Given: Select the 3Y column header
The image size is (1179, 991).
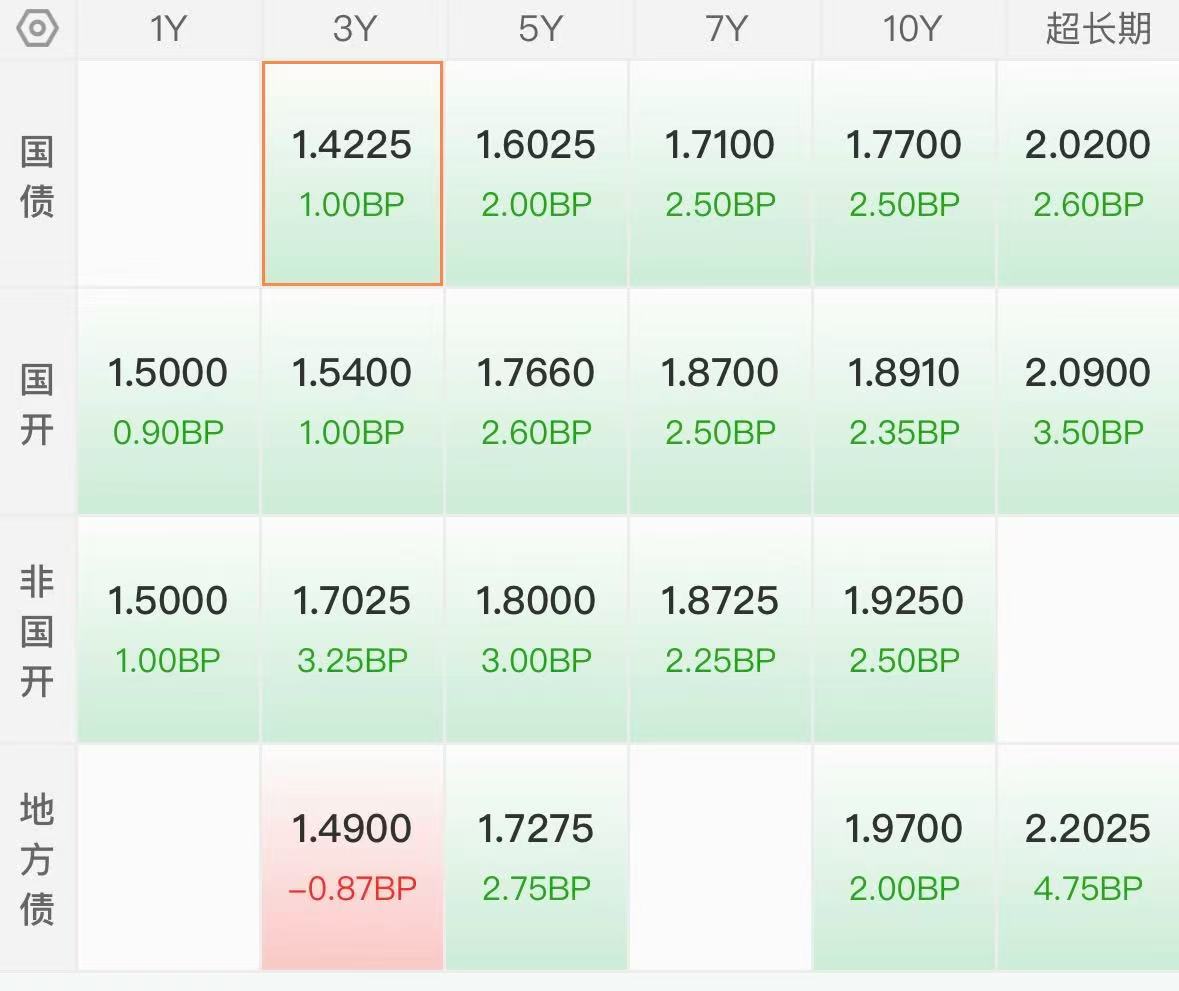Looking at the screenshot, I should (x=353, y=29).
